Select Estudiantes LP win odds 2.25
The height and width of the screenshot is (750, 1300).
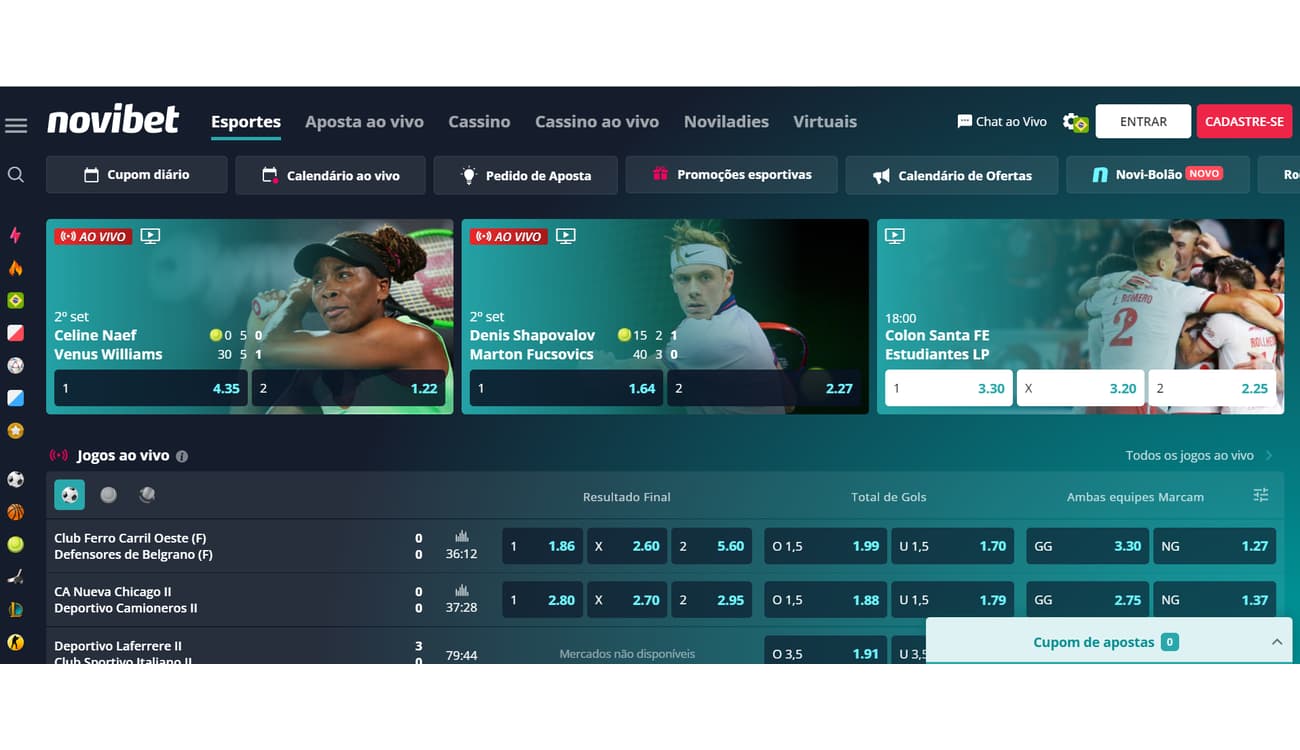[1212, 388]
